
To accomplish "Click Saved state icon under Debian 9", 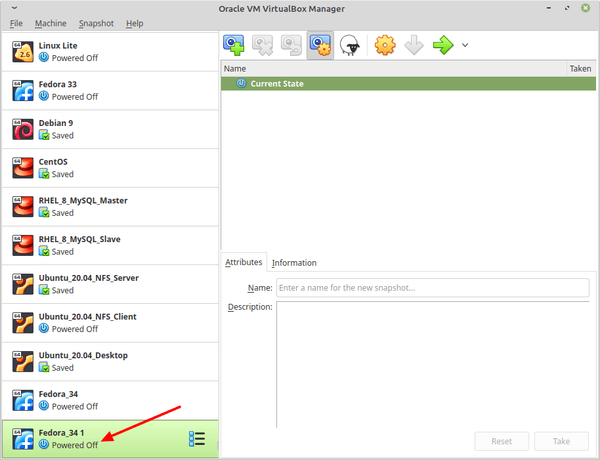I will click(x=44, y=135).
